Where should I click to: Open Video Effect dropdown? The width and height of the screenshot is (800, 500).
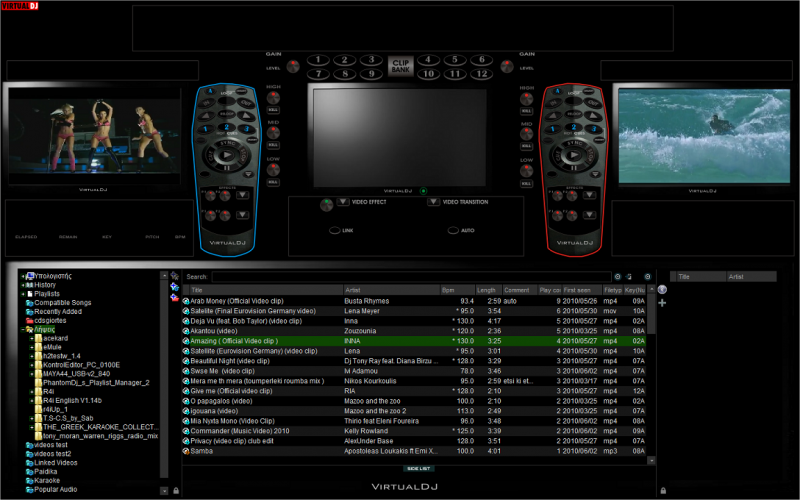click(343, 202)
